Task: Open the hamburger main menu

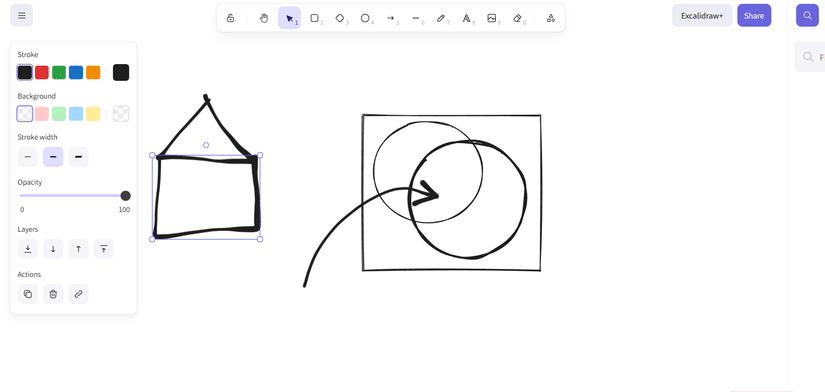Action: 22,15
